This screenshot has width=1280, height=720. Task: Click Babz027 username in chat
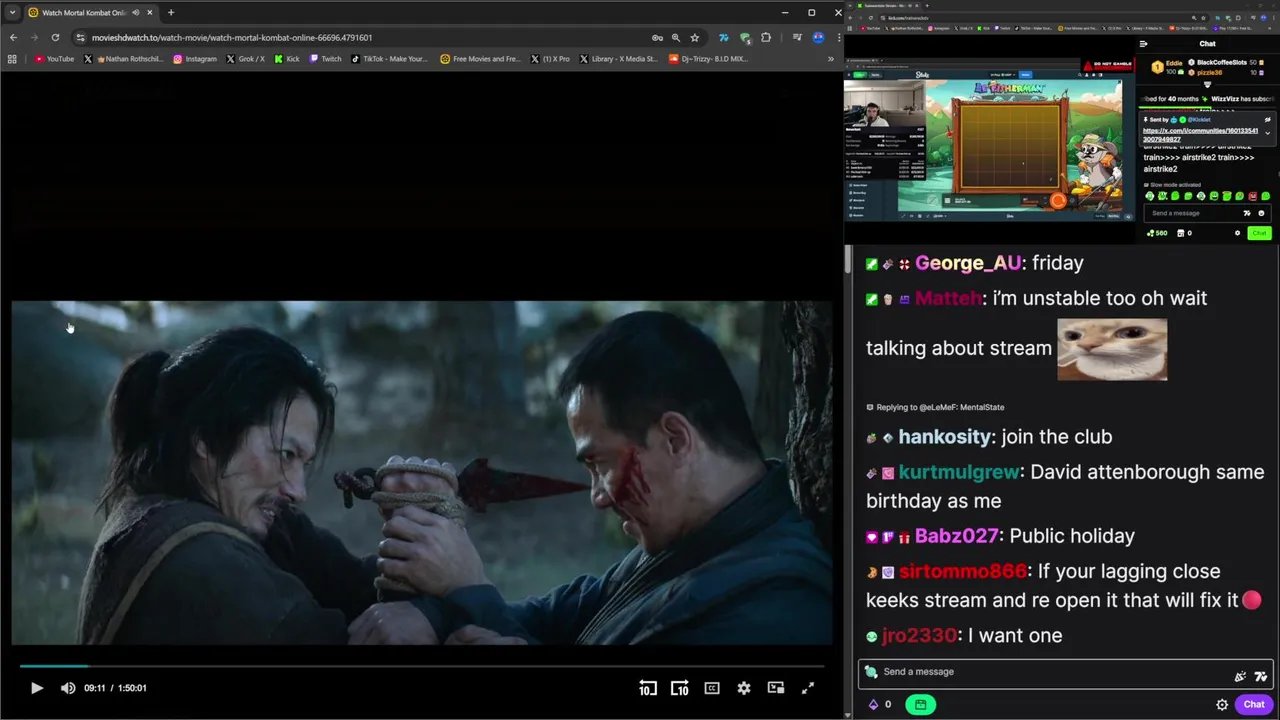point(957,536)
